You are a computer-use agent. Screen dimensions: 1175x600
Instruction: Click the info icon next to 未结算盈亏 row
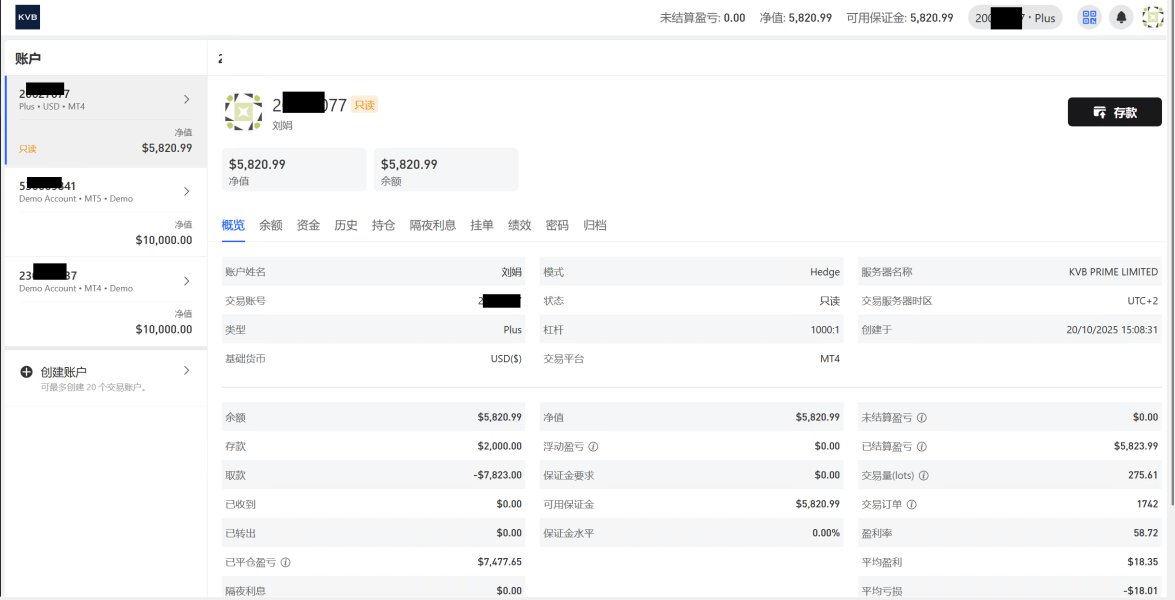922,417
